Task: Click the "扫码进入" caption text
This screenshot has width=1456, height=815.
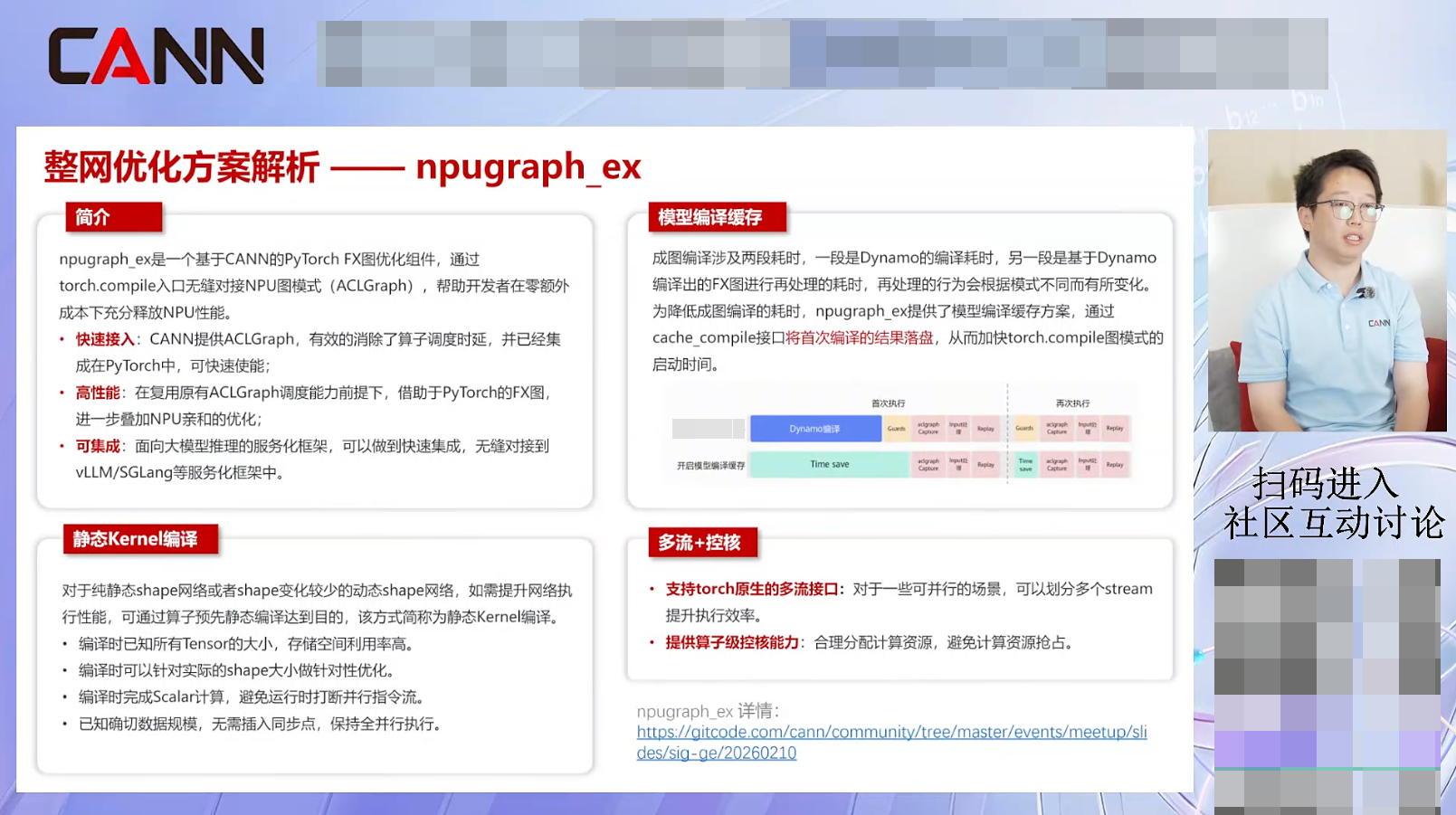Action: point(1326,484)
